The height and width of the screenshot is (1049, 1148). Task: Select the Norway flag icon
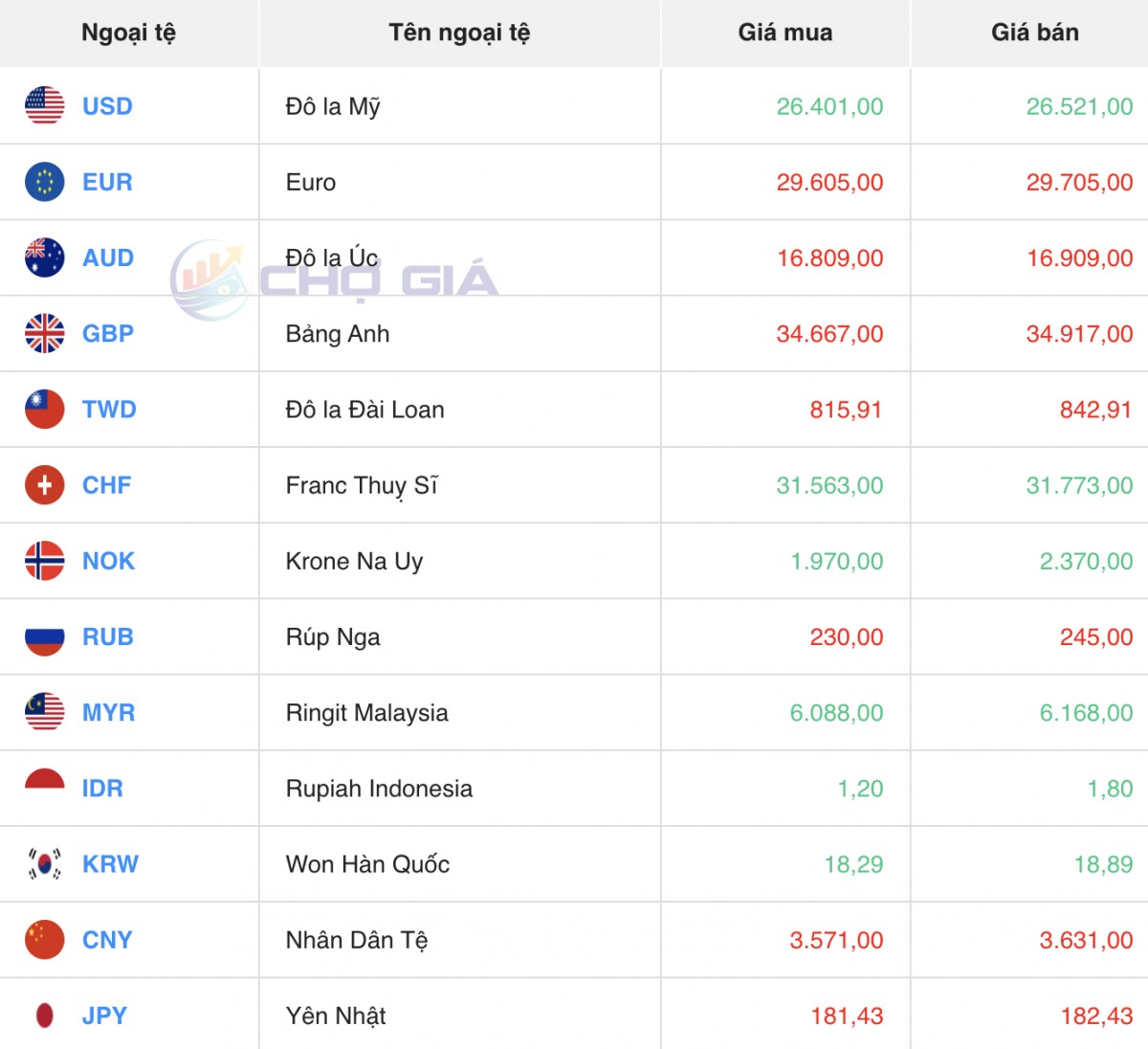pyautogui.click(x=44, y=561)
